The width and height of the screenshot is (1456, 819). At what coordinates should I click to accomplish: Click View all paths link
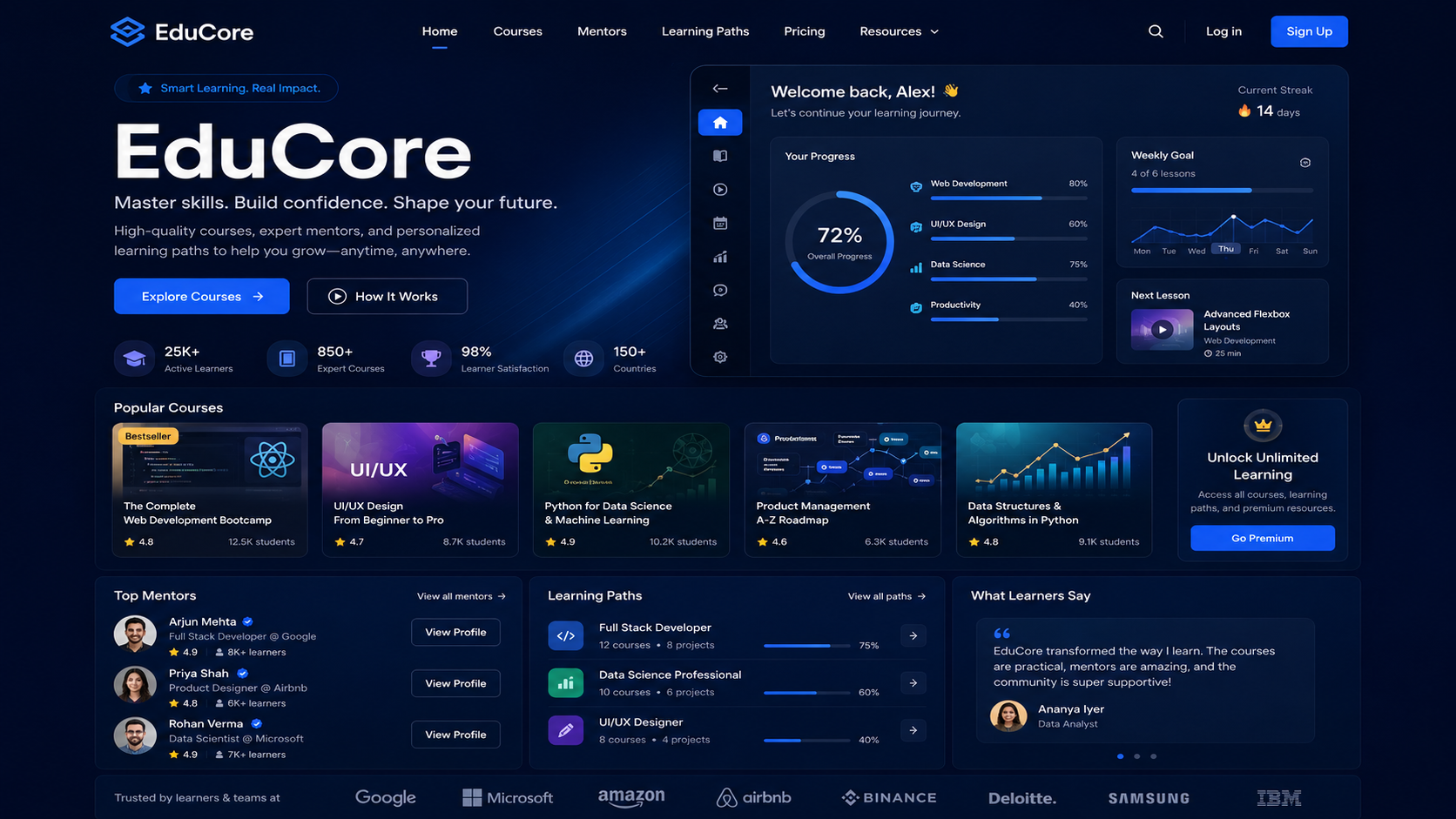pyautogui.click(x=887, y=596)
